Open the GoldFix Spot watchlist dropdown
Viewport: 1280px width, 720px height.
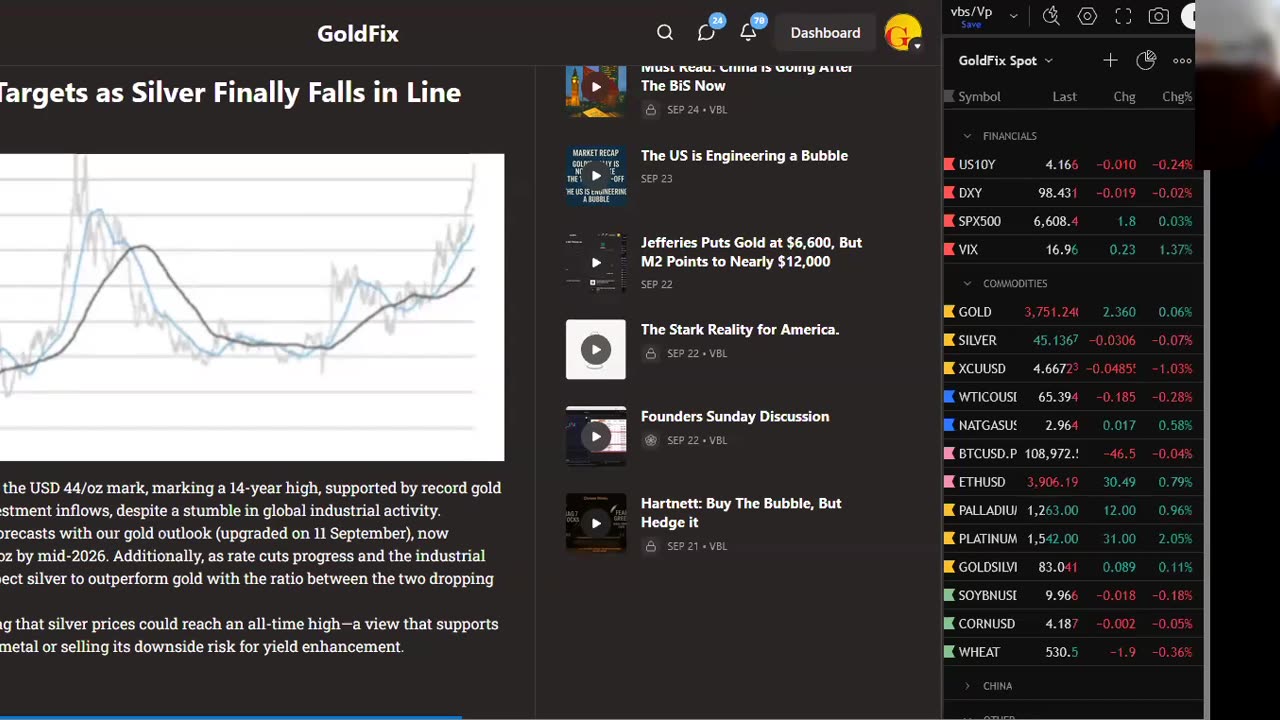coord(1006,61)
